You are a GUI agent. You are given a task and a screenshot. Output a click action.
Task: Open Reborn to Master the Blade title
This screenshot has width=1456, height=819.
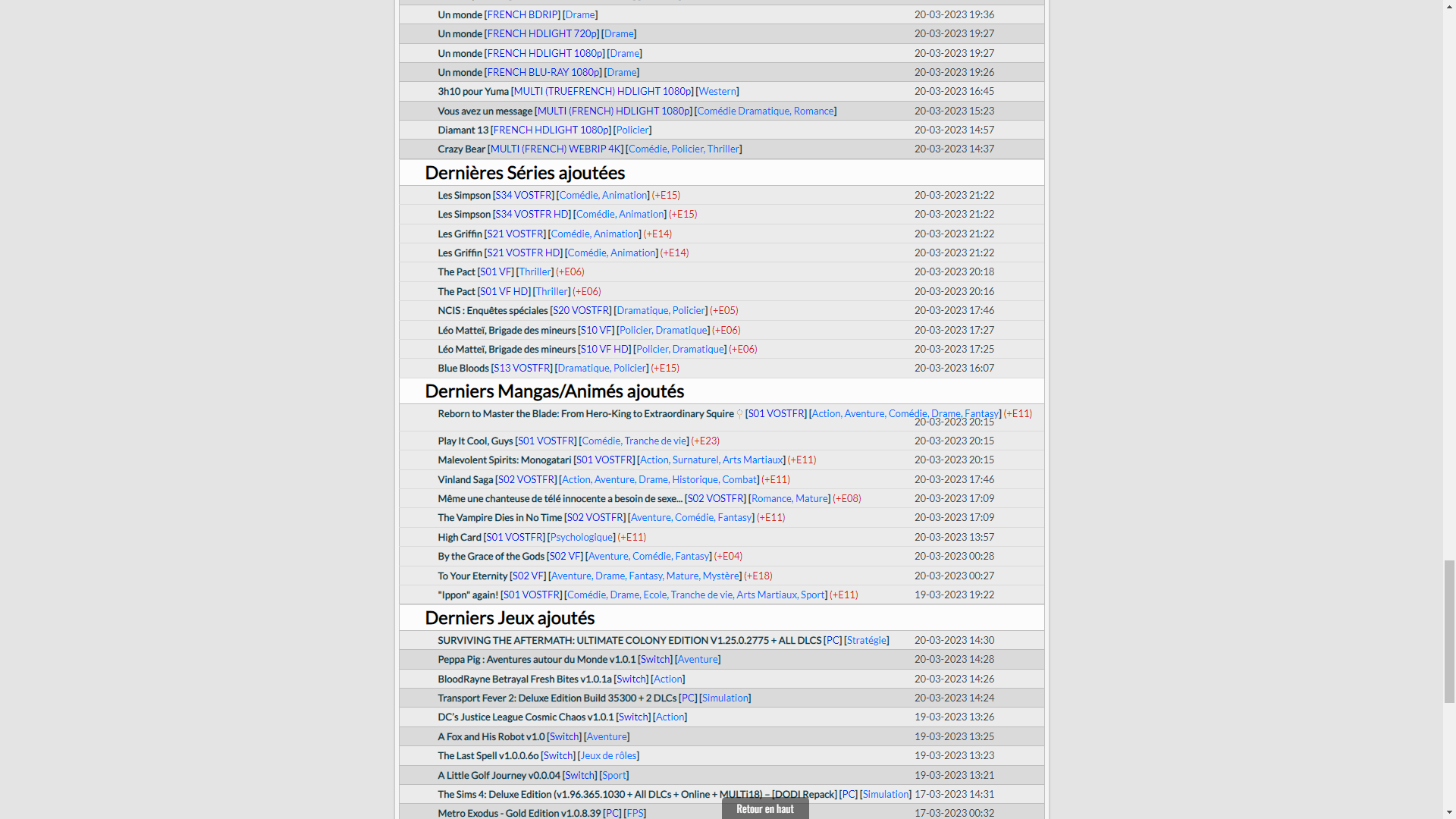tap(585, 413)
